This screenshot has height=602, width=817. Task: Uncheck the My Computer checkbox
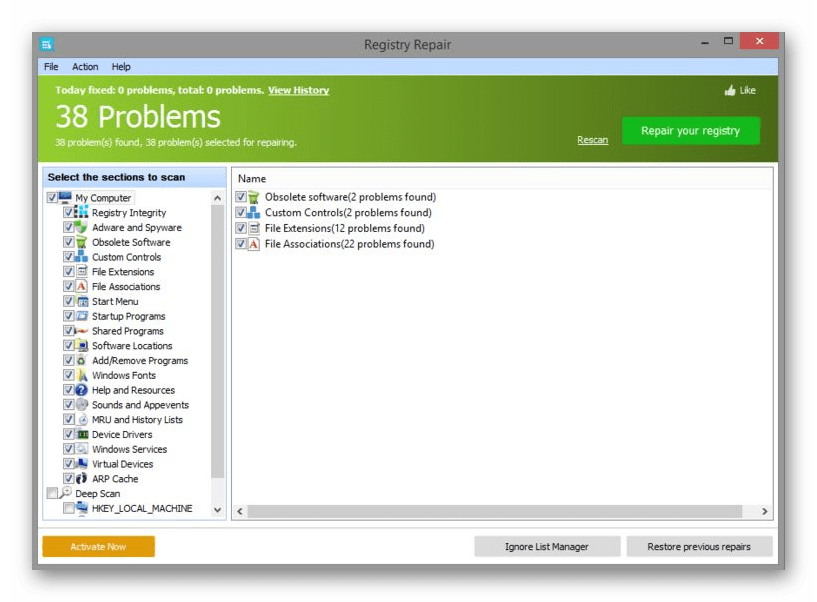[52, 198]
